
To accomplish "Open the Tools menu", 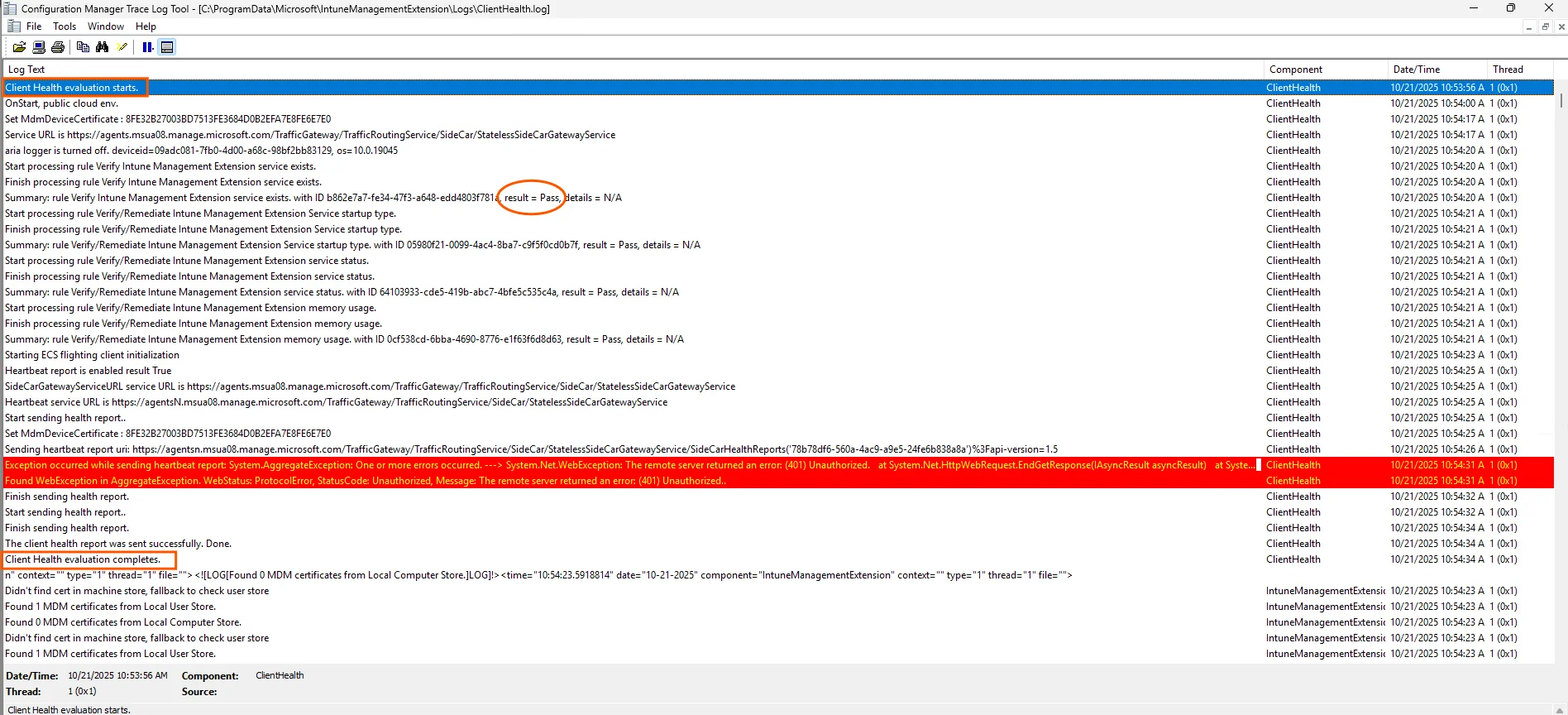I will tap(65, 26).
